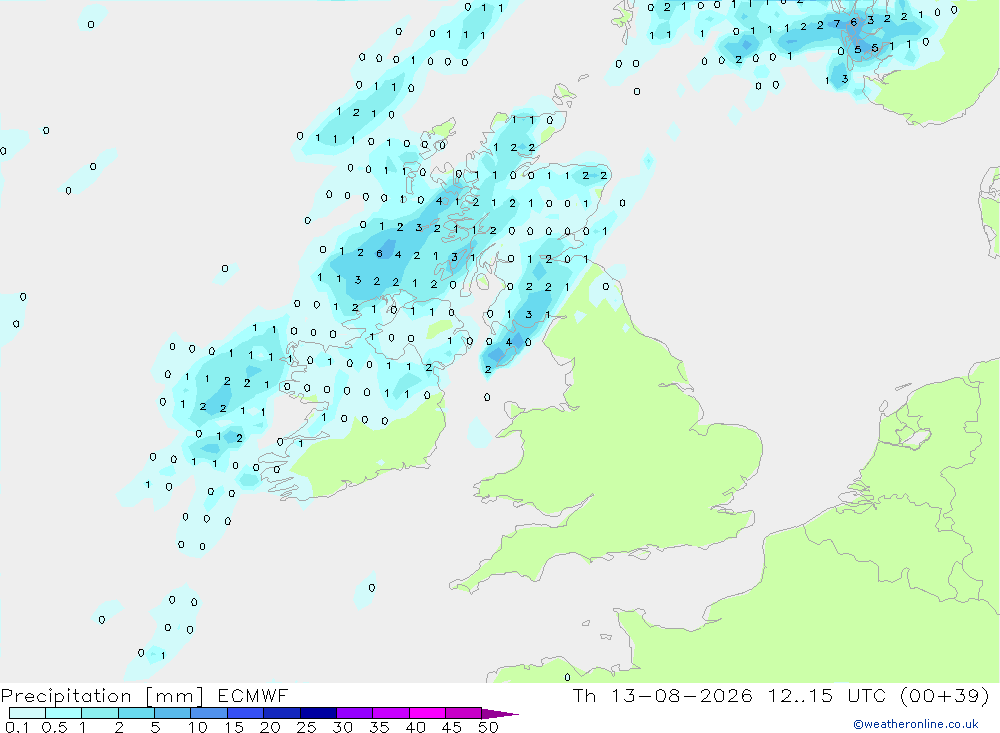
Task: Click the "7" precipitation value on map
Action: tap(837, 24)
